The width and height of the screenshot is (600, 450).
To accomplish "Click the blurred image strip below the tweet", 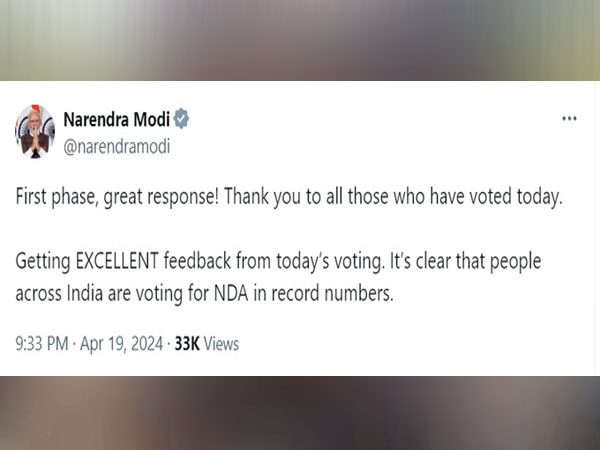I will coord(300,413).
